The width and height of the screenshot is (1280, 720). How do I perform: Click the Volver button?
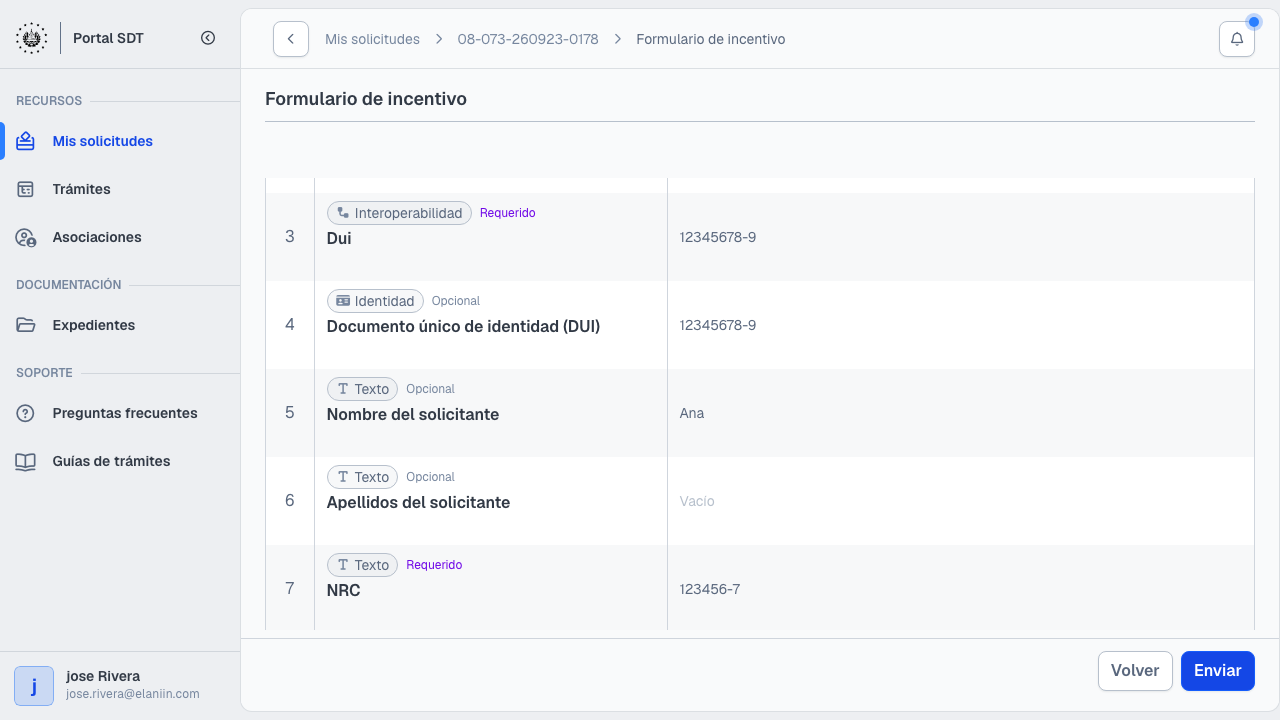tap(1135, 671)
